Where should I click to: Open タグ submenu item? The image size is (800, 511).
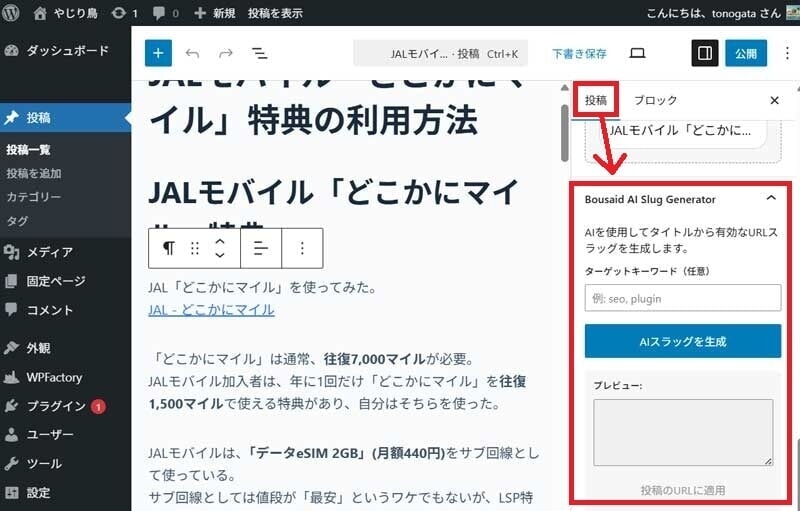point(17,220)
